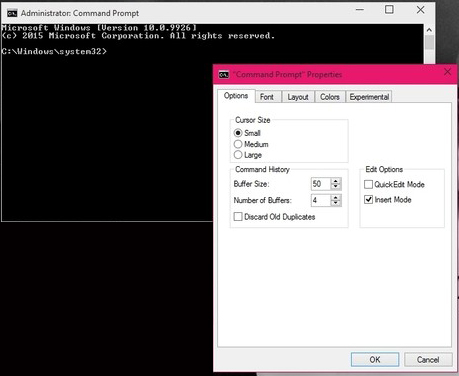Click the Microsoft Windows version text line
The width and height of the screenshot is (459, 376).
pyautogui.click(x=99, y=27)
